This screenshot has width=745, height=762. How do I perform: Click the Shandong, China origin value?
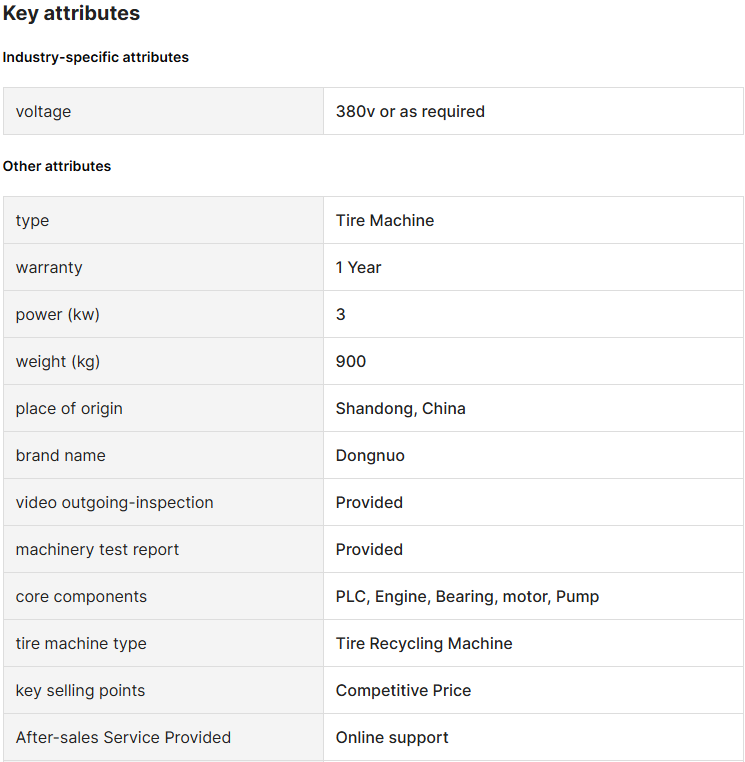401,408
